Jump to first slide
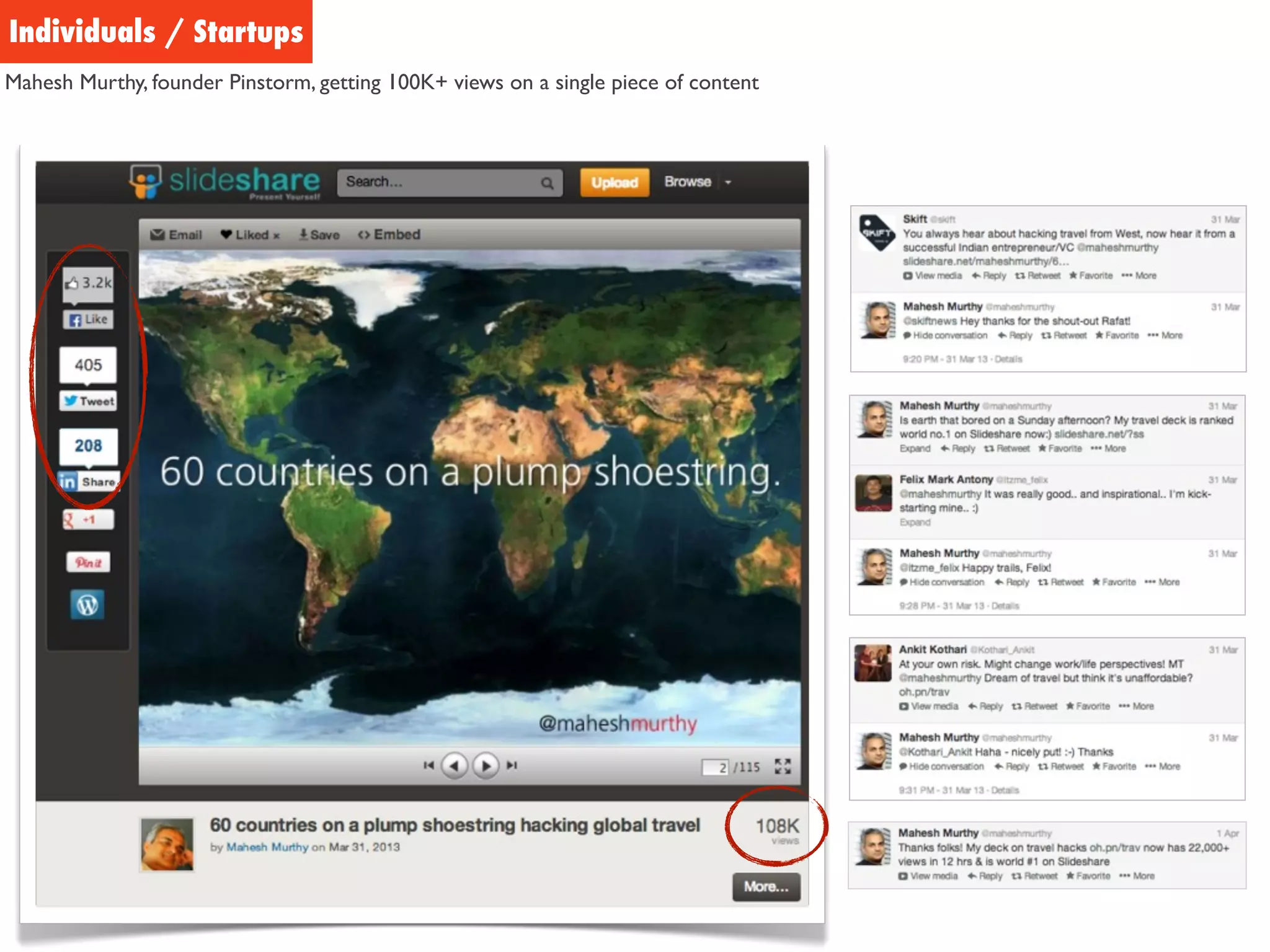Viewport: 1270px width, 952px height. (x=428, y=765)
